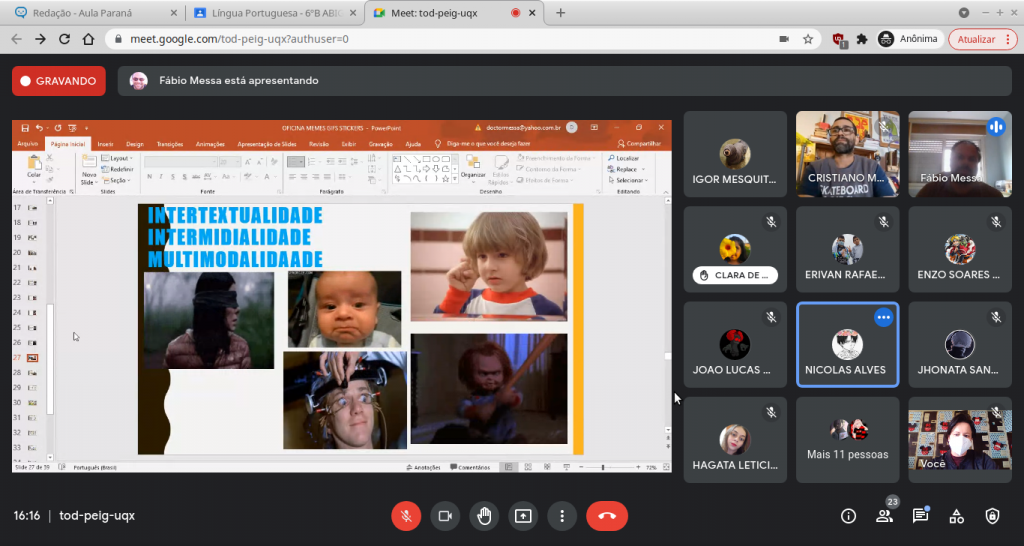Viewport: 1024px width, 546px height.
Task: Open the more options three-dot menu
Action: (562, 516)
